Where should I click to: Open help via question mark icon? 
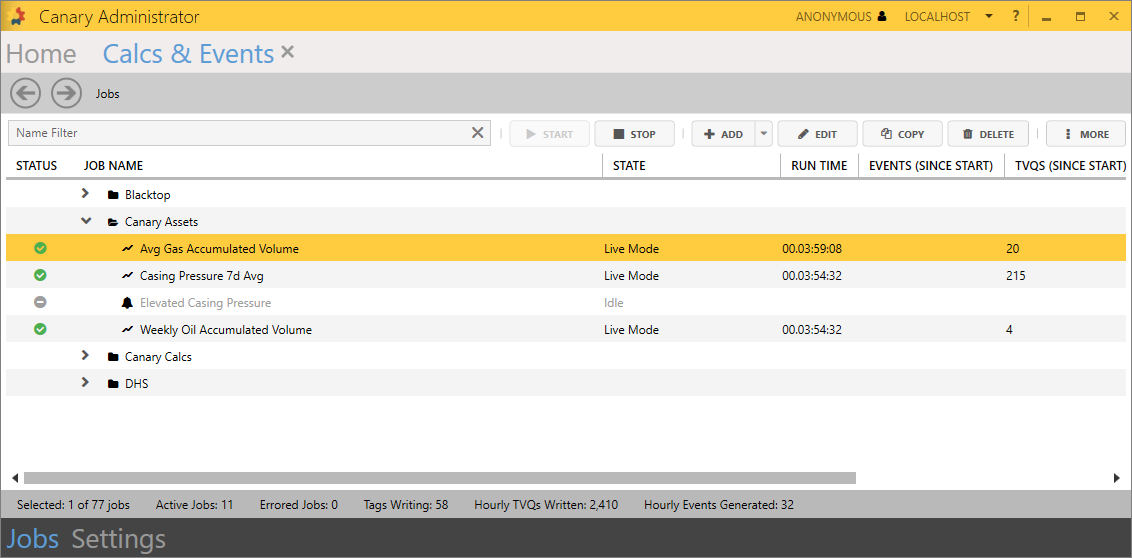(x=1016, y=16)
